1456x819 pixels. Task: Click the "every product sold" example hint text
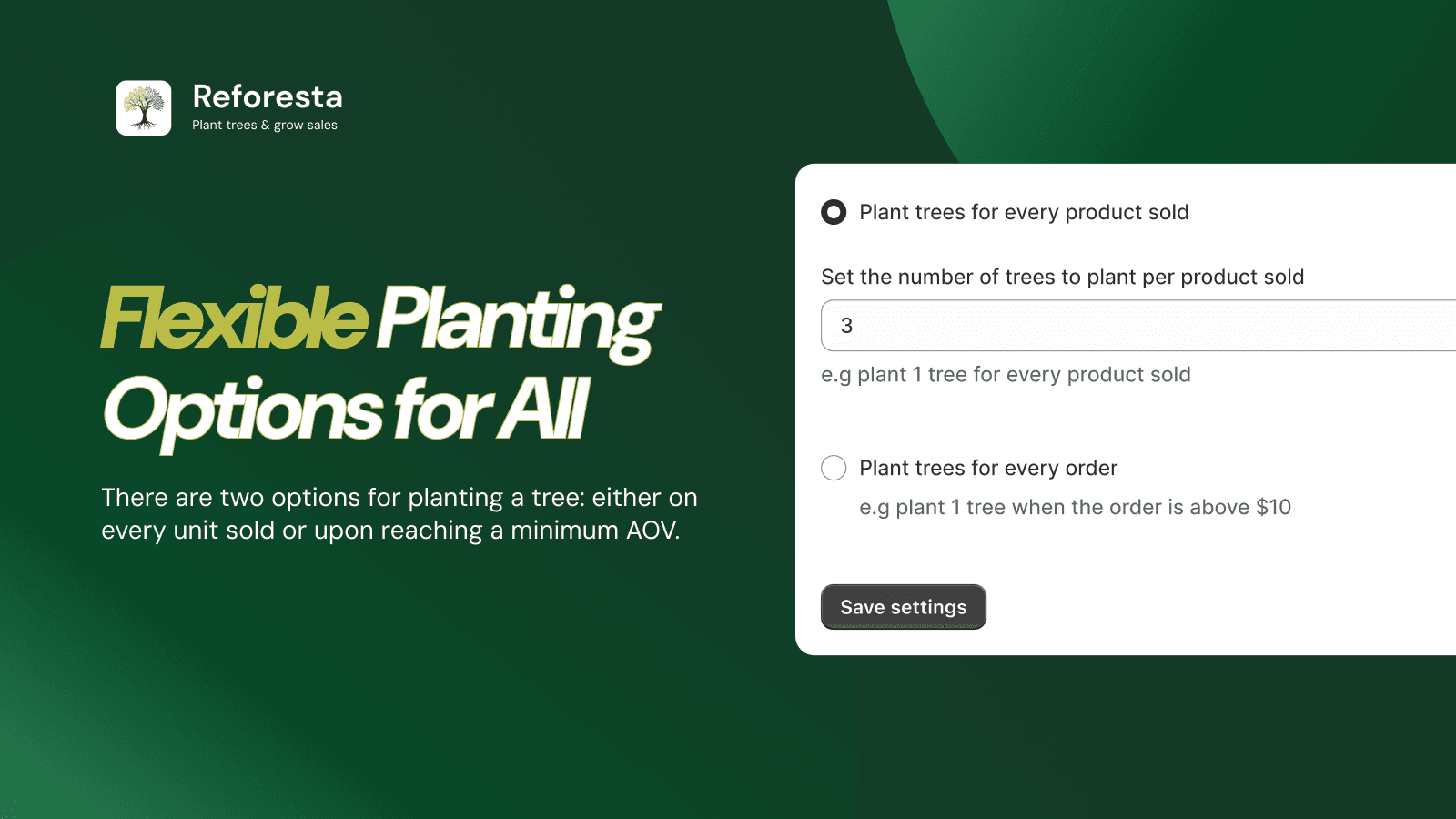coord(1006,375)
